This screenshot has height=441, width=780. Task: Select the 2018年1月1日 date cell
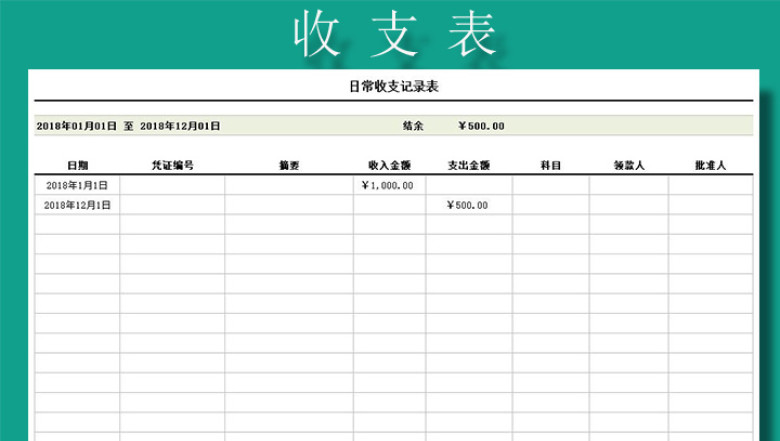point(77,185)
